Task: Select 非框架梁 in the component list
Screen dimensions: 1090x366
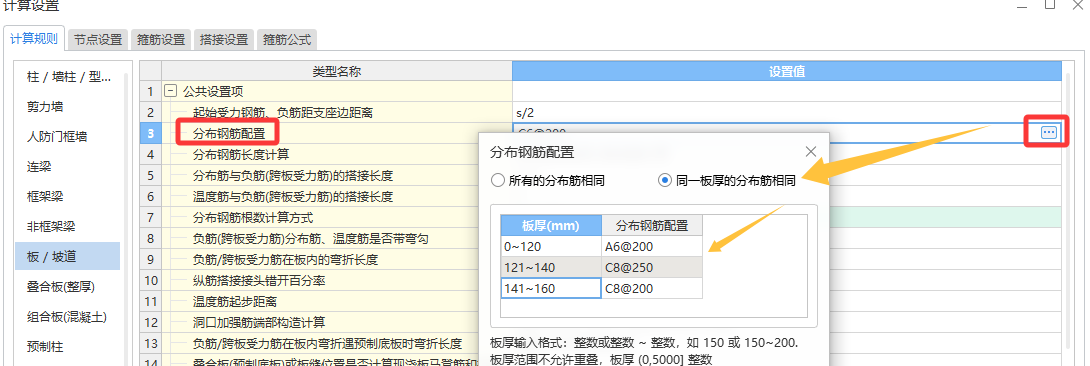Action: tap(68, 226)
